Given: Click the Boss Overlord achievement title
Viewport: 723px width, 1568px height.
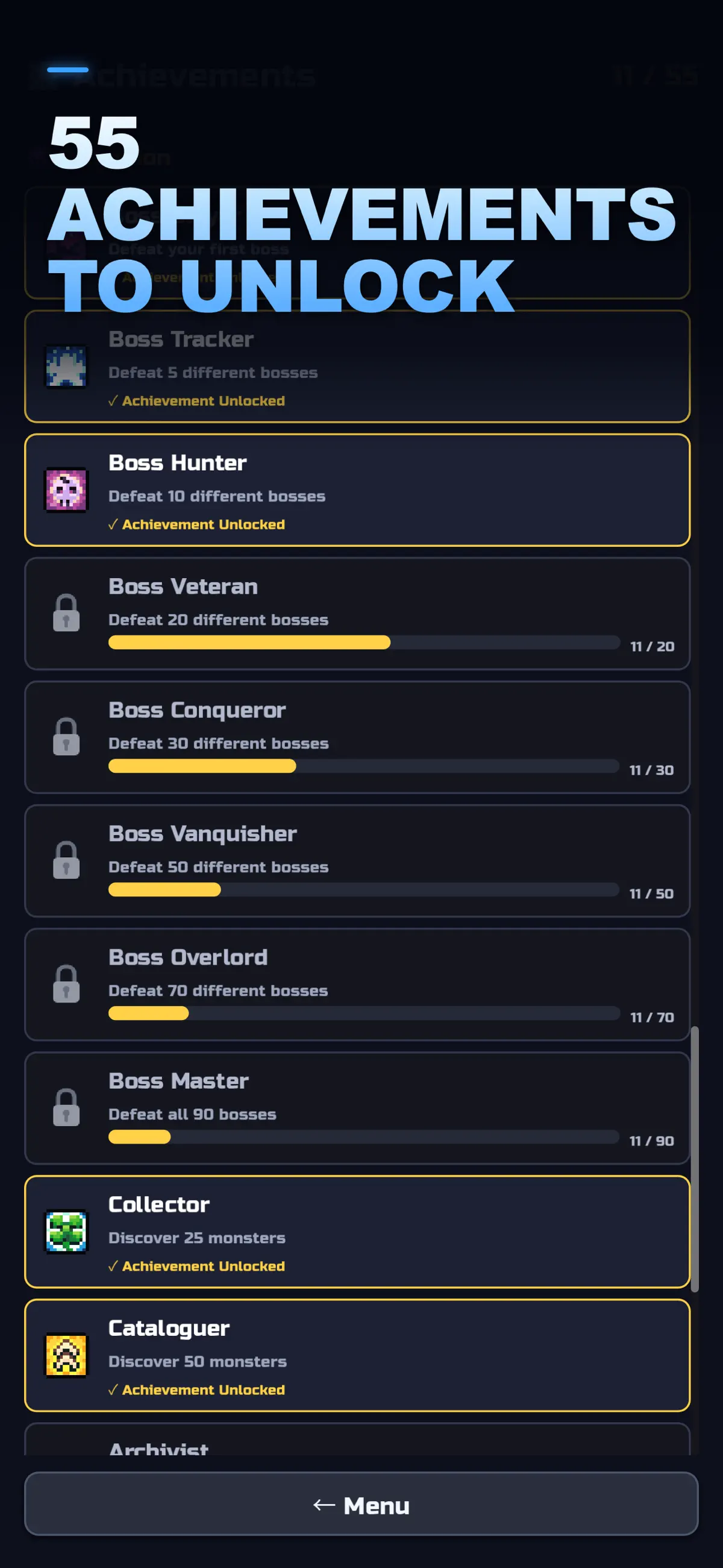Looking at the screenshot, I should point(187,957).
